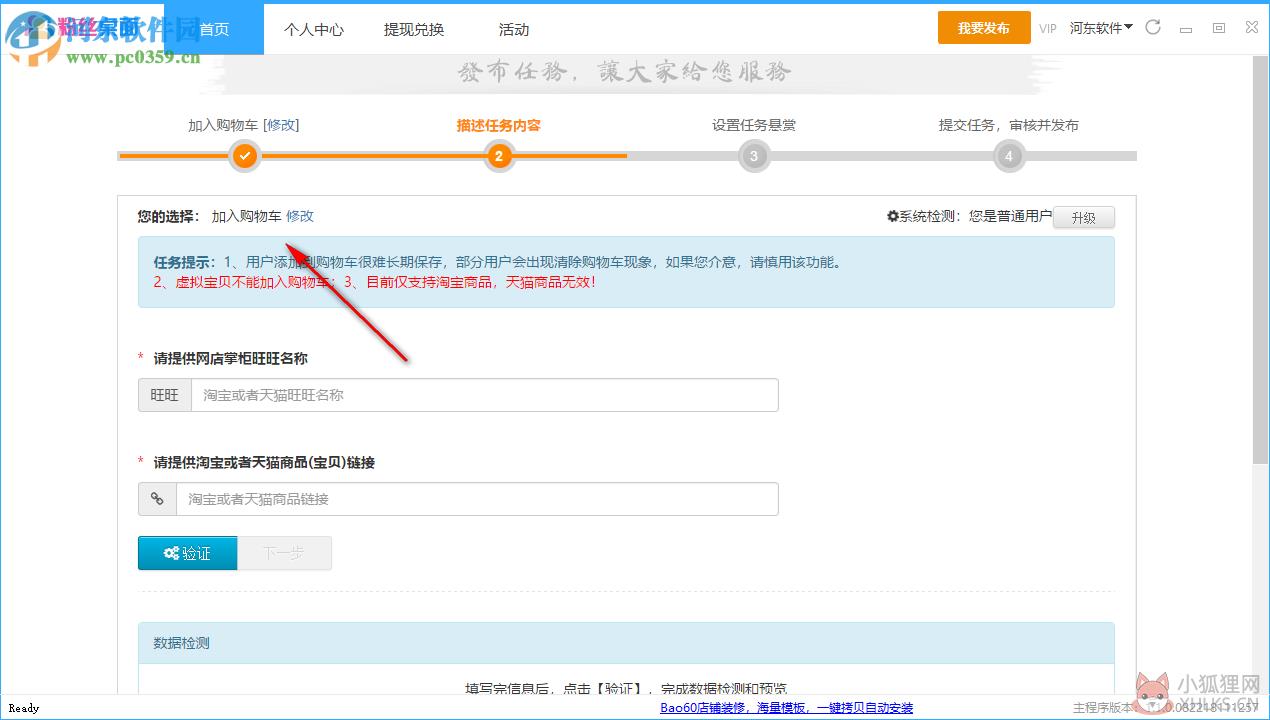Select the step 3 circle marker
This screenshot has width=1270, height=720.
coord(754,156)
